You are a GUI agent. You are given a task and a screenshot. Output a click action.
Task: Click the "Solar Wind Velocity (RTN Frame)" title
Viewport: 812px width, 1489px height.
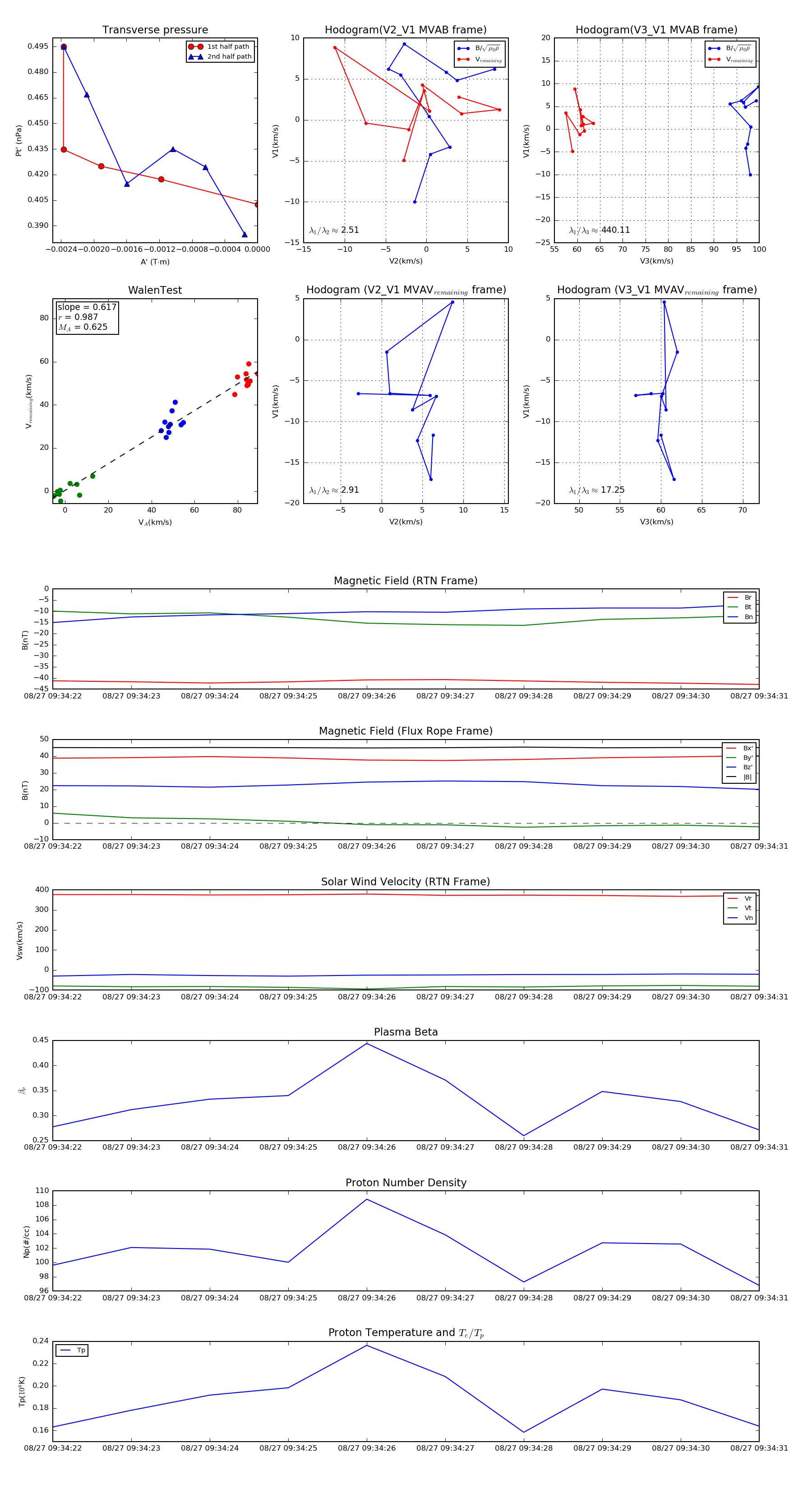pos(406,882)
